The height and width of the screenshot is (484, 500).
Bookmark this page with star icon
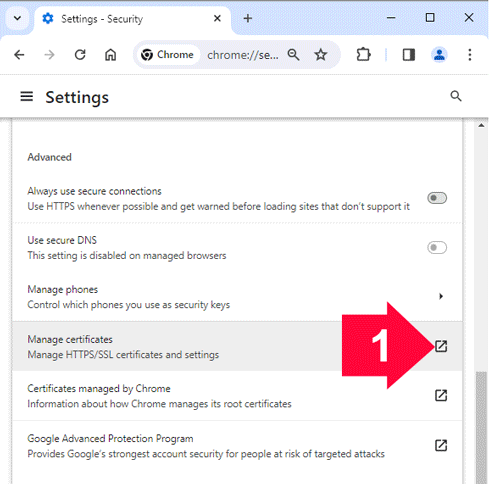(321, 54)
